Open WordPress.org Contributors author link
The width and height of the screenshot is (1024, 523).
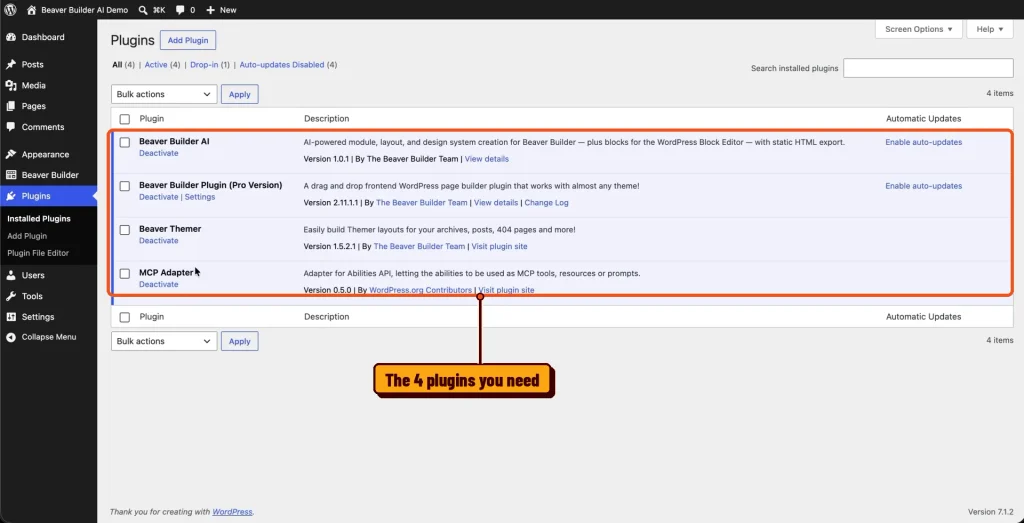(x=421, y=291)
